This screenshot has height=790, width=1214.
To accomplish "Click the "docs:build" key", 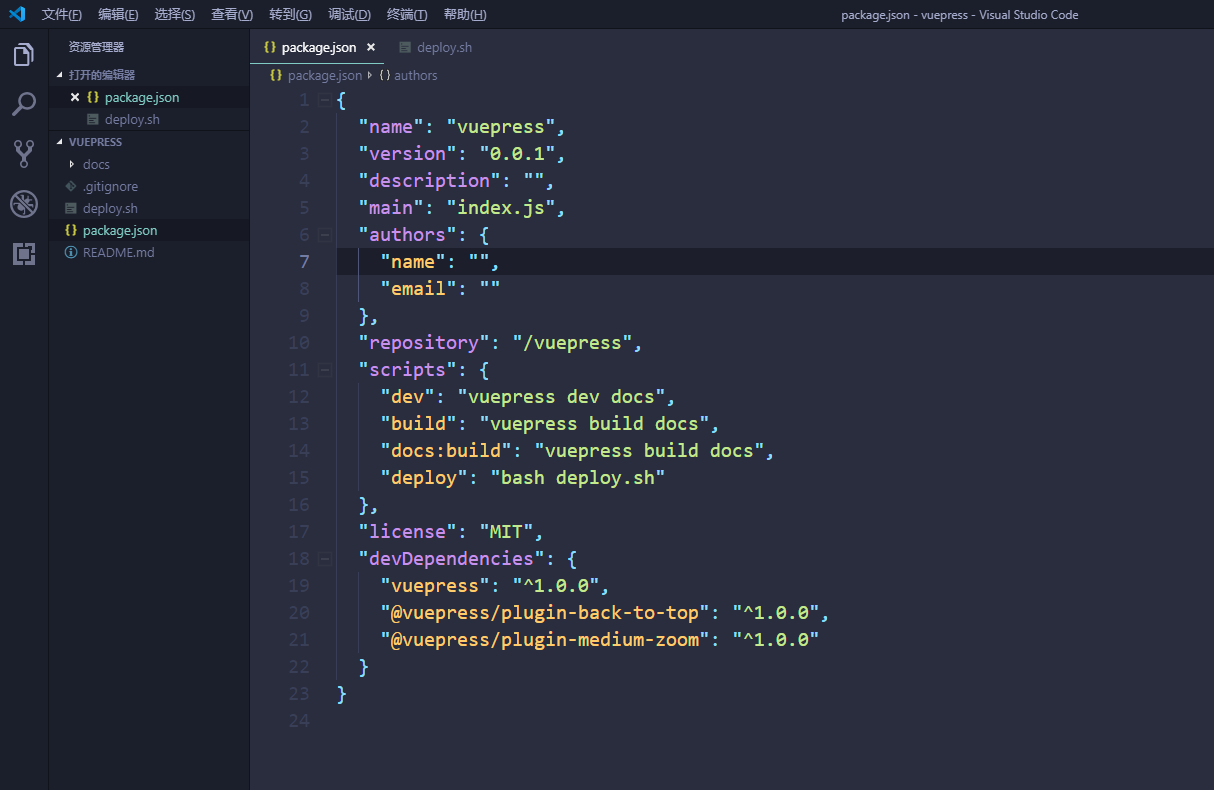I will point(446,451).
